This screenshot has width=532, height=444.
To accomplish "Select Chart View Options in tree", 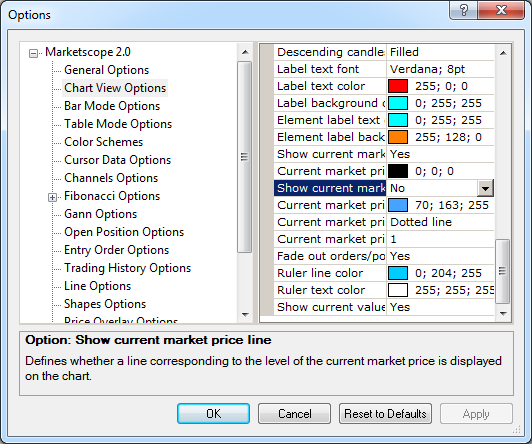I will click(115, 88).
